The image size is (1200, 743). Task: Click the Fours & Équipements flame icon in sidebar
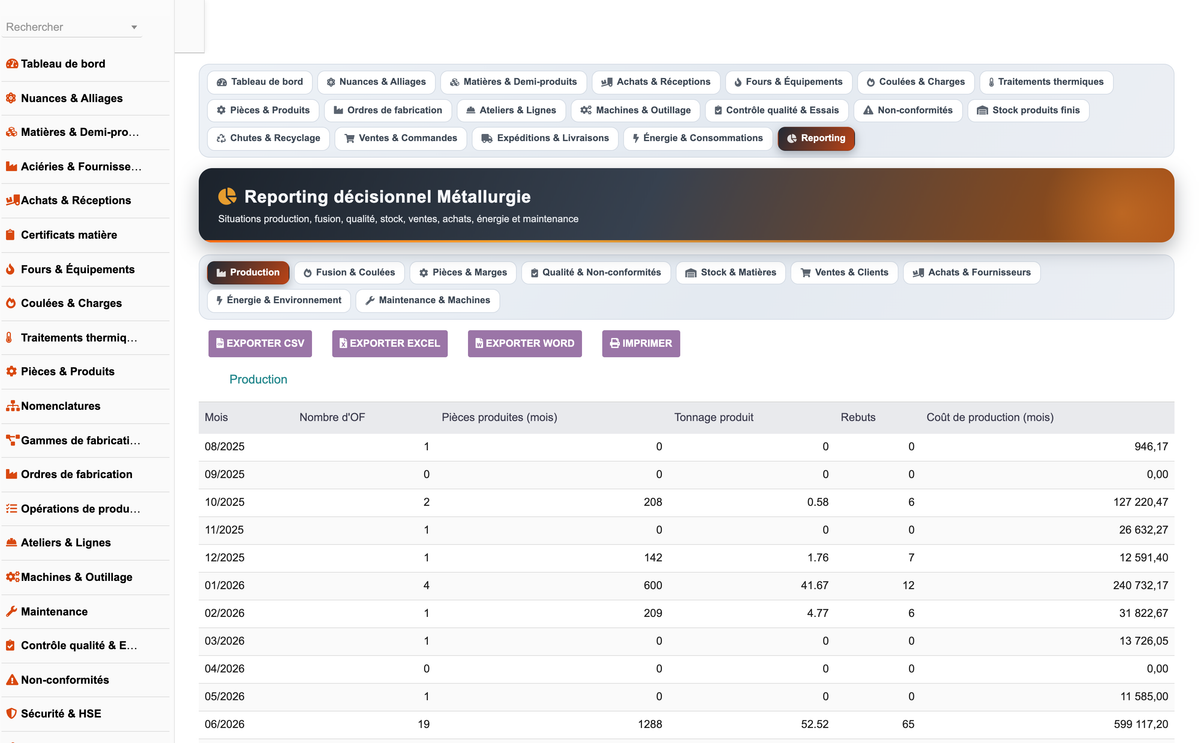click(x=11, y=269)
